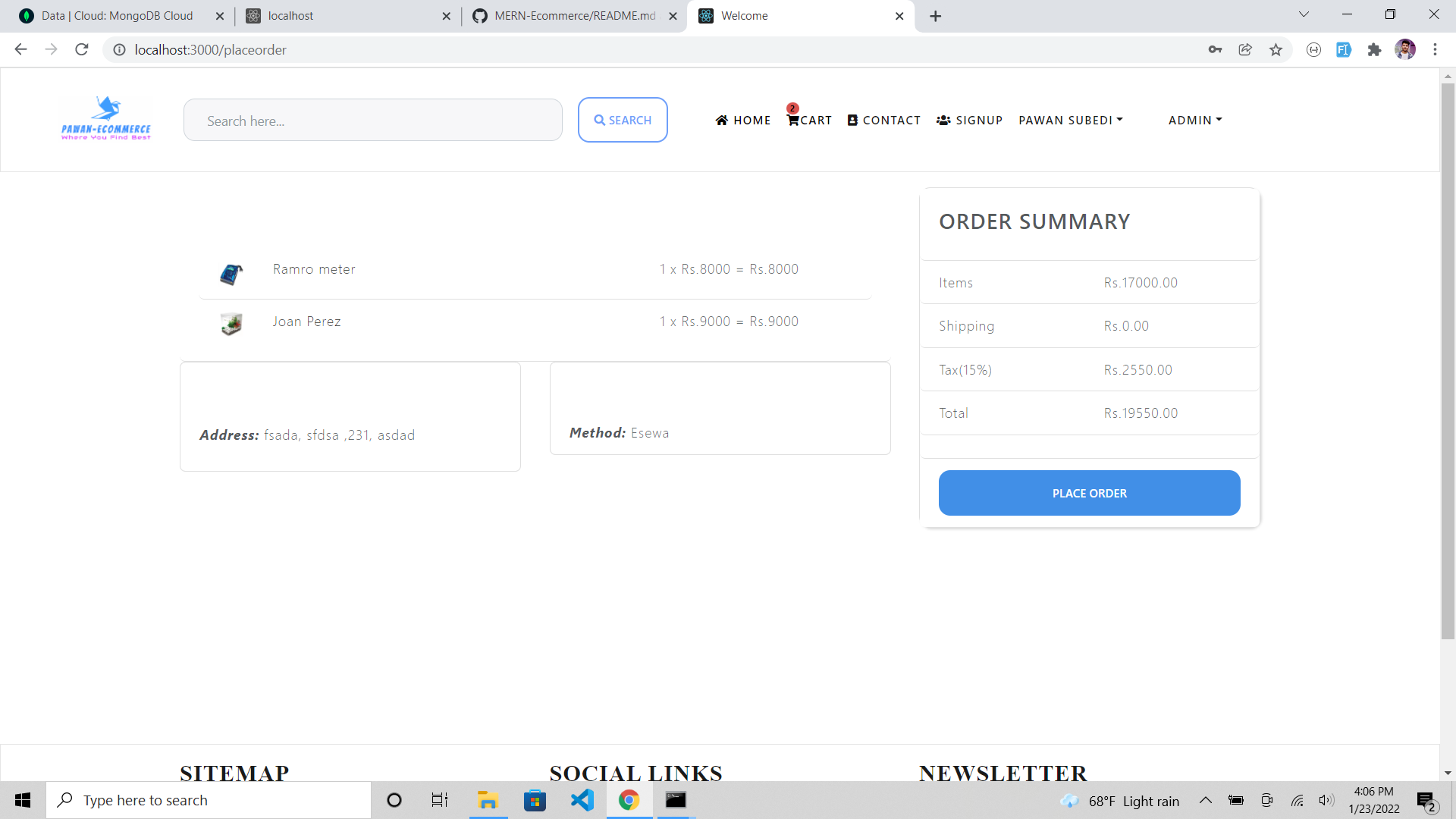Open the browser extensions puzzle icon
This screenshot has width=1456, height=819.
tap(1375, 49)
